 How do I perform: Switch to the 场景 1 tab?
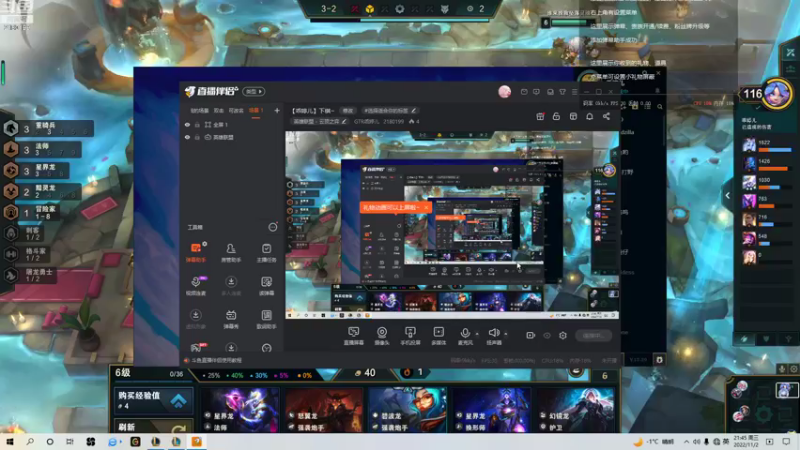[256, 110]
